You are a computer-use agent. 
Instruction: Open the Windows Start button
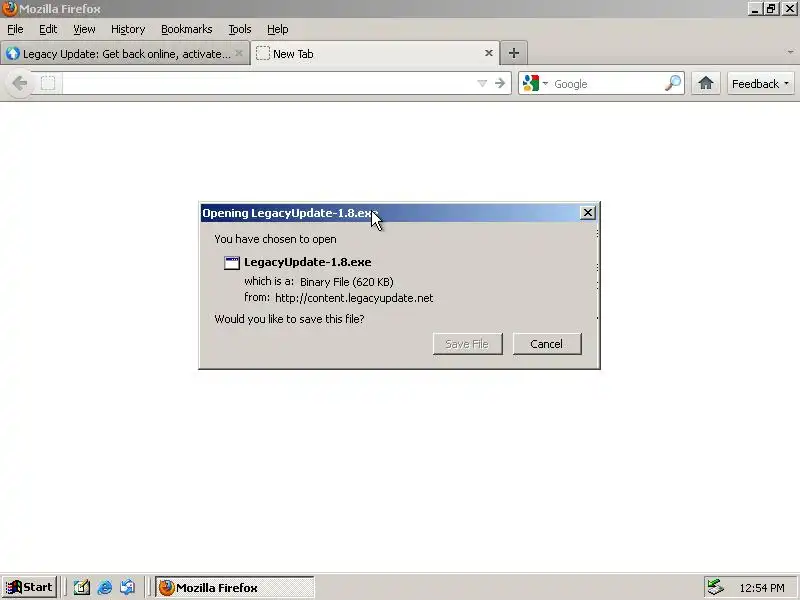click(30, 587)
